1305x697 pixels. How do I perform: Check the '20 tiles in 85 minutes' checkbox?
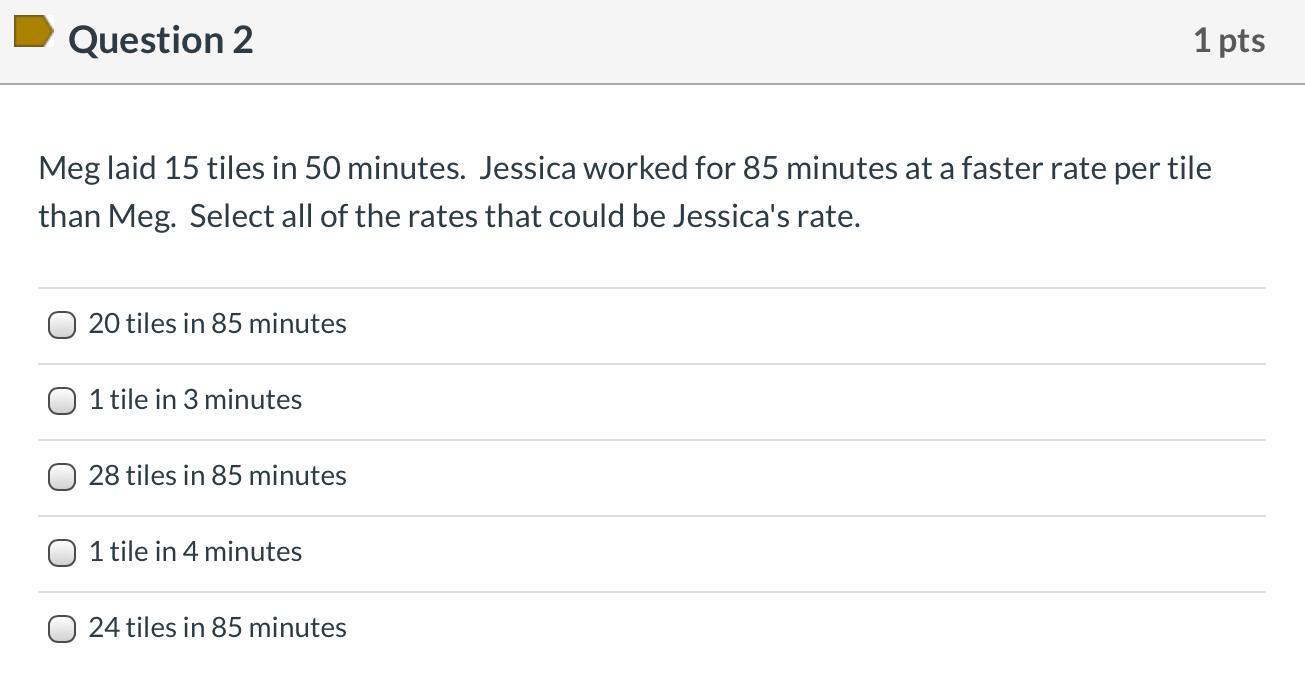pos(62,325)
